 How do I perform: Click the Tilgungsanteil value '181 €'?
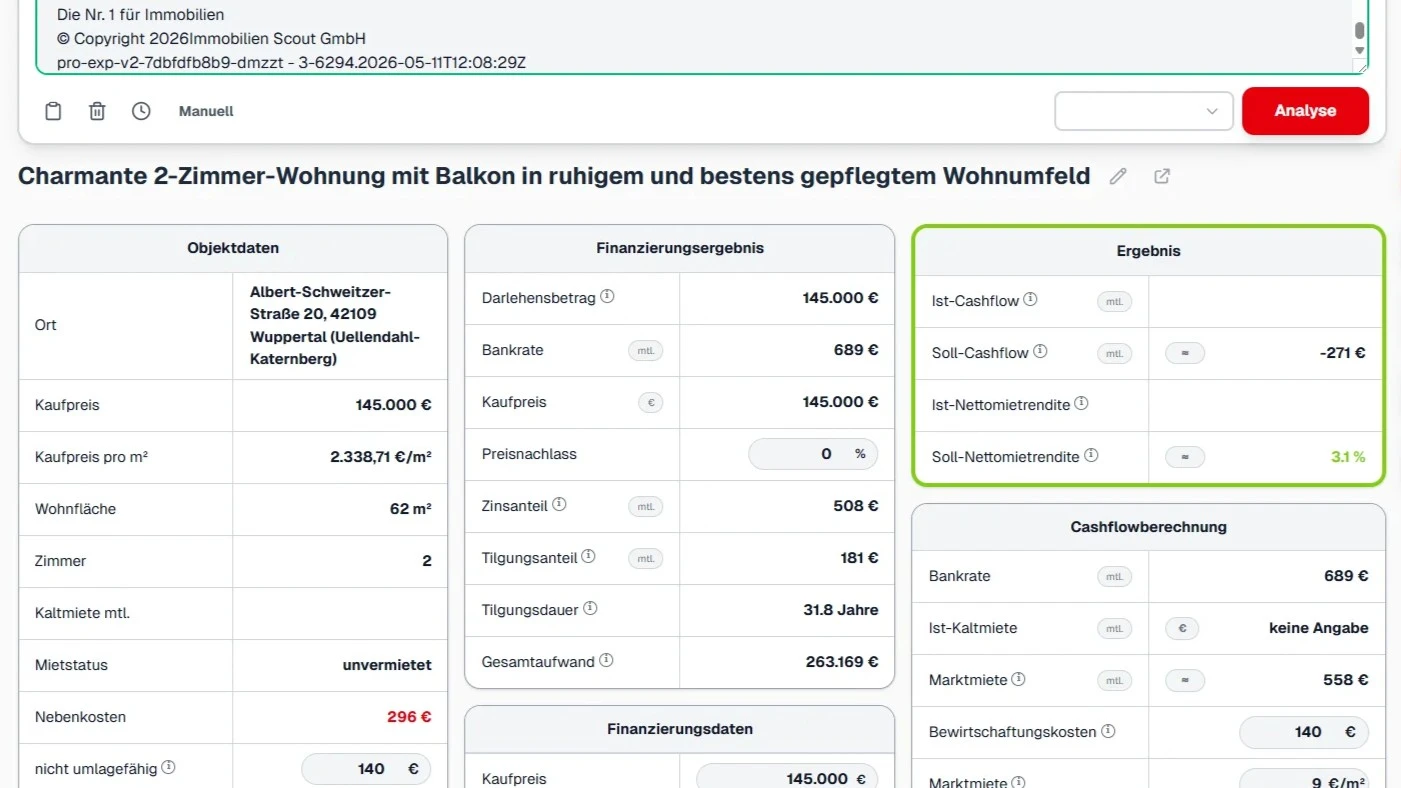(859, 558)
